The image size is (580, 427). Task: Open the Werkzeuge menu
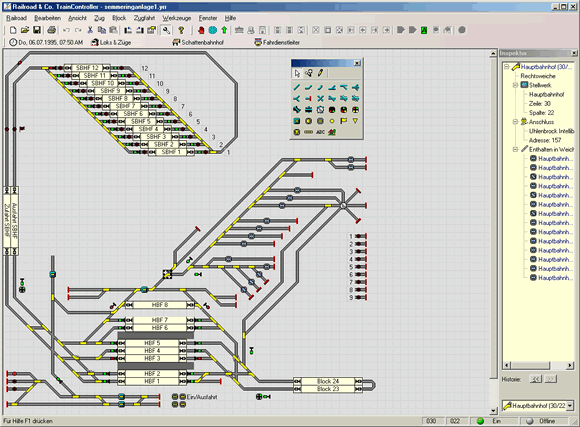pos(176,18)
